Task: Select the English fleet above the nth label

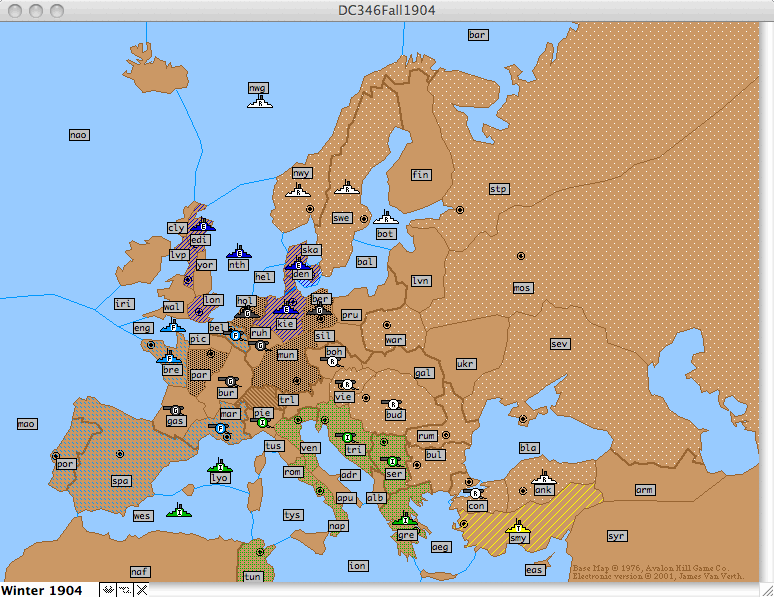Action: (239, 251)
